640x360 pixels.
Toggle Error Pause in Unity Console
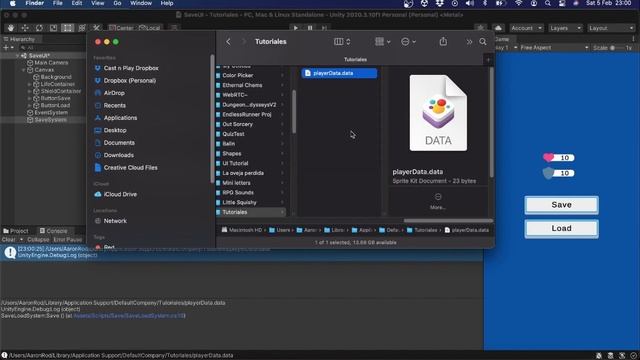pos(68,240)
